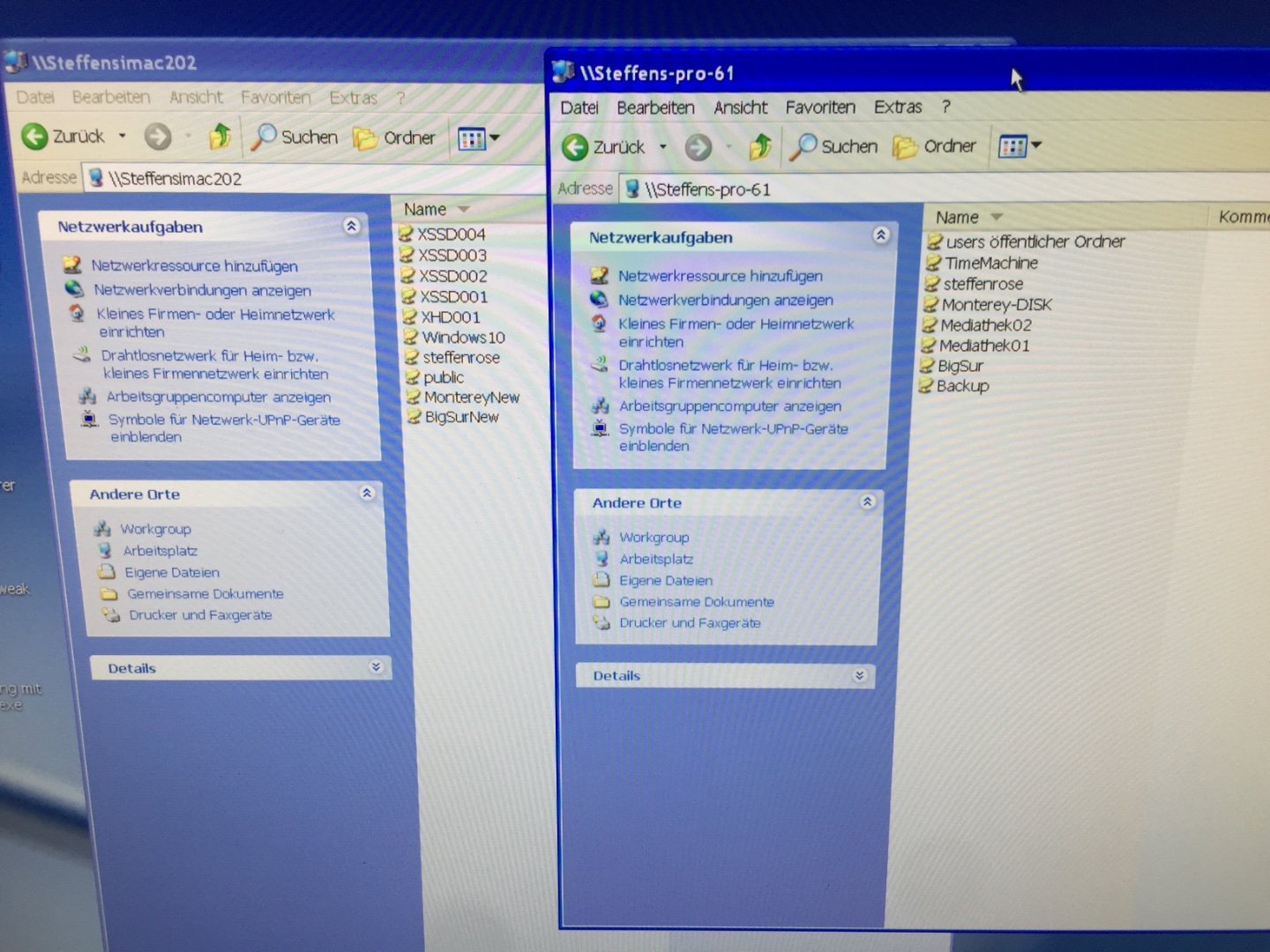Open Extras menu in Steffensimac202 window
This screenshot has height=952, width=1270.
pyautogui.click(x=353, y=98)
